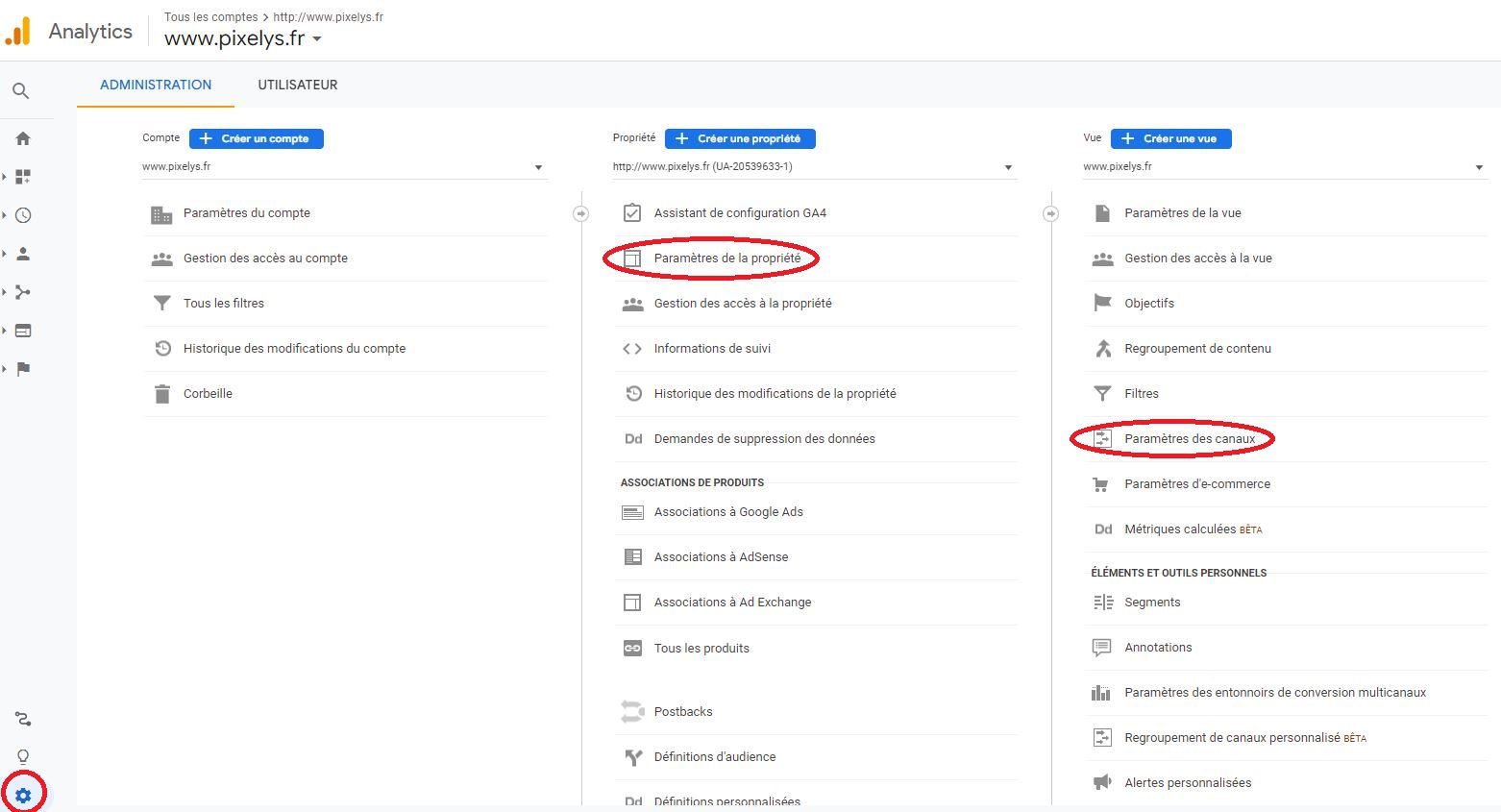Screen dimensions: 1501x812
Task: Expand the Customization section arrow in sidebar
Action: click(5, 177)
